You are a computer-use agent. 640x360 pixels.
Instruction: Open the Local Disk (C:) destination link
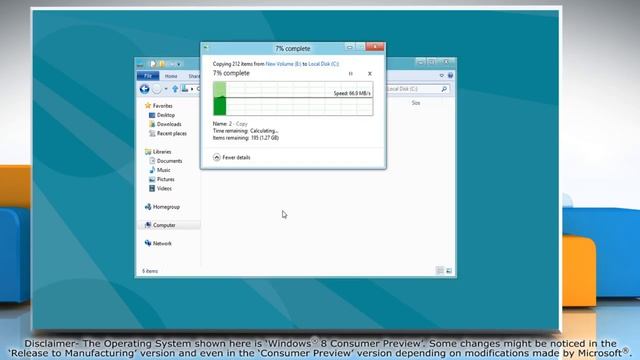(x=324, y=64)
